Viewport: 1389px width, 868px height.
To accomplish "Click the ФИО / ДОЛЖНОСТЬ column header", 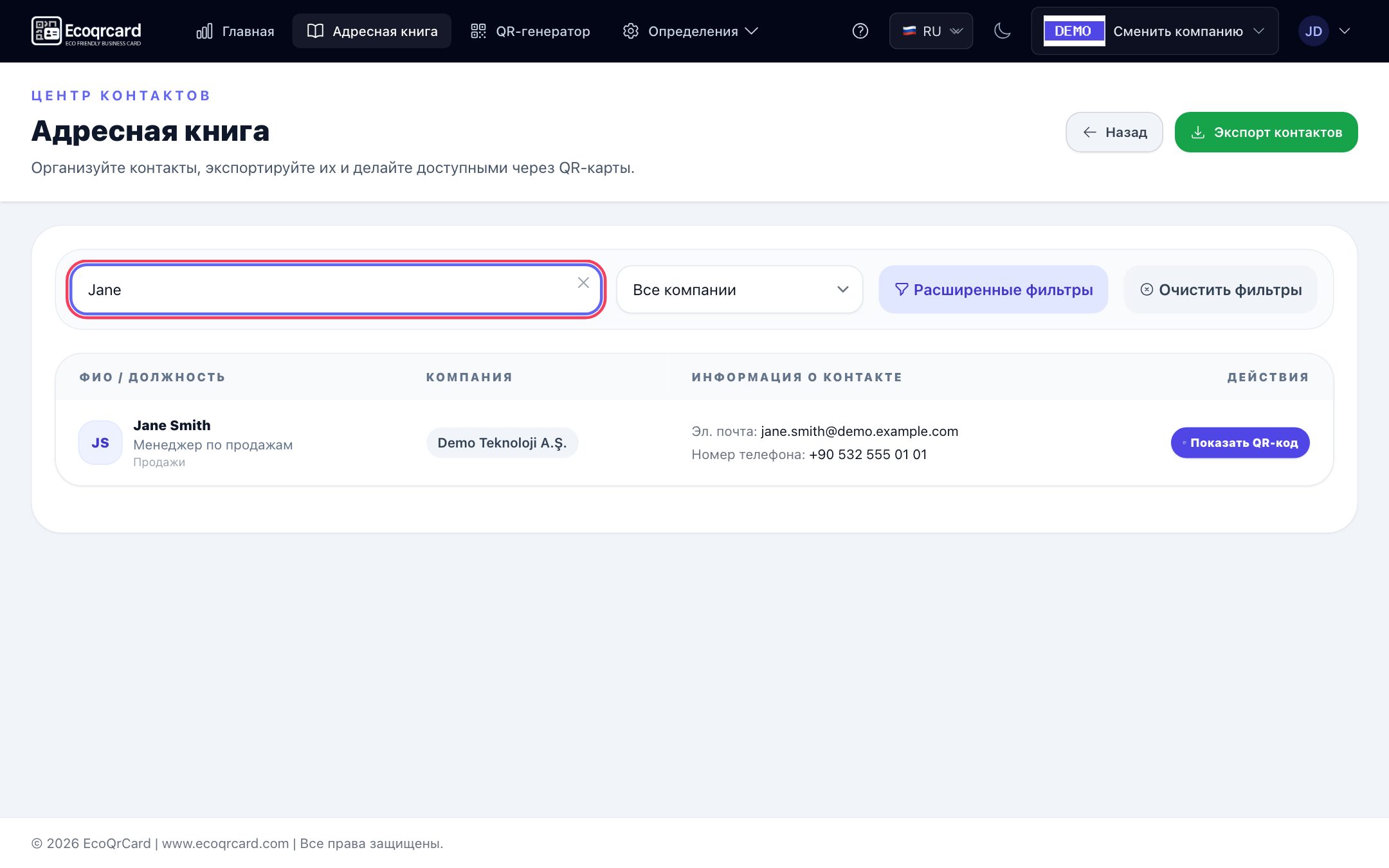I will point(152,377).
